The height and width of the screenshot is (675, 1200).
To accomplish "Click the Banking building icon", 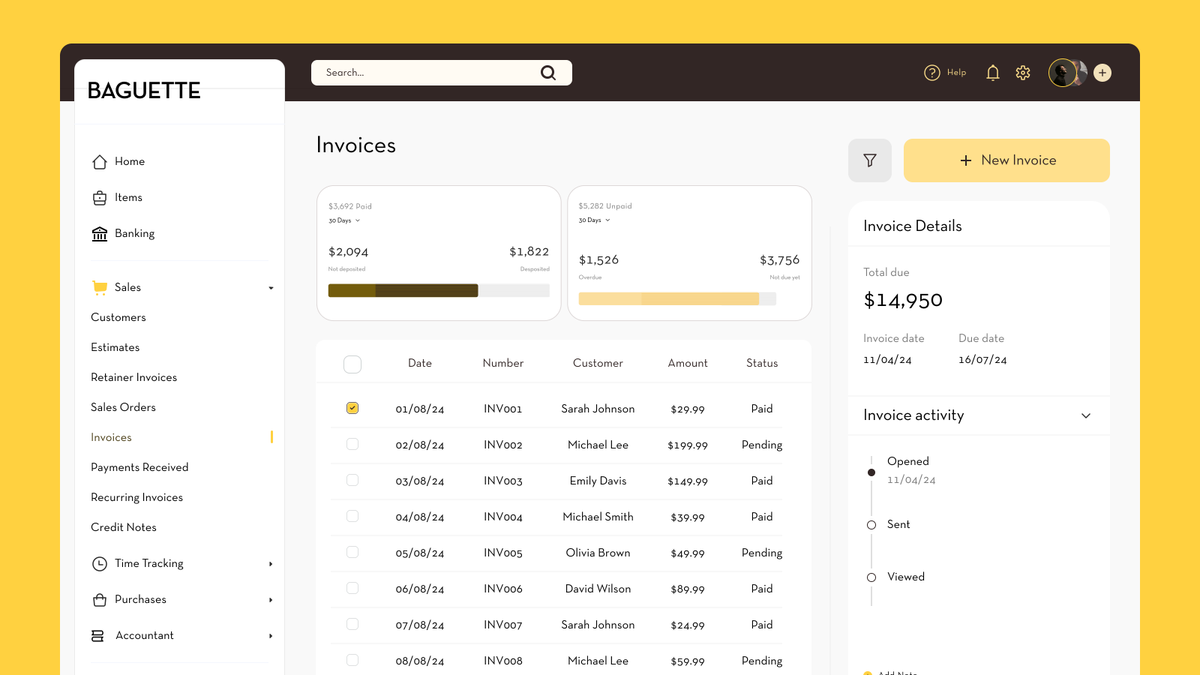I will 99,234.
